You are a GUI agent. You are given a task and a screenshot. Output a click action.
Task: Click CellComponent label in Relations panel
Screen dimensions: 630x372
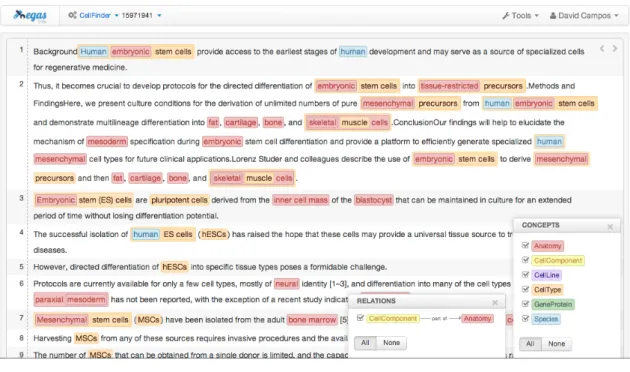(x=393, y=319)
